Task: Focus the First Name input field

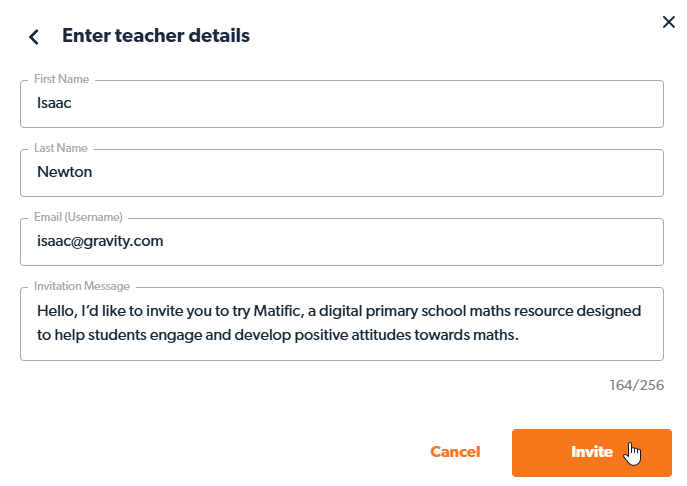Action: [x=342, y=104]
